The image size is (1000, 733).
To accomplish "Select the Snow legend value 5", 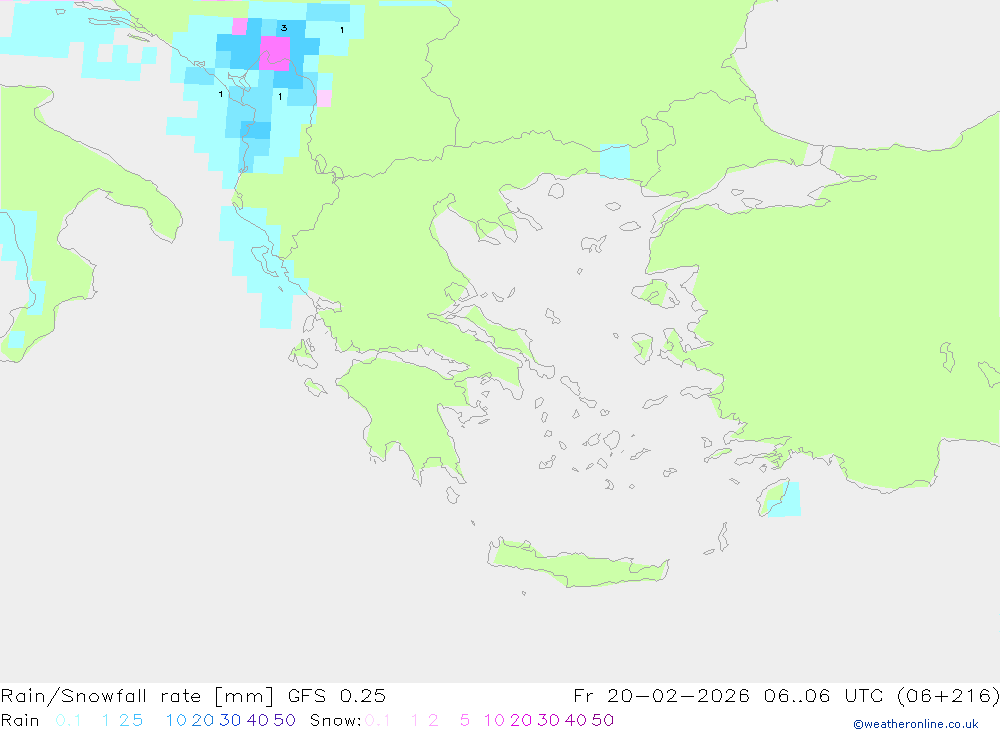I will [465, 720].
